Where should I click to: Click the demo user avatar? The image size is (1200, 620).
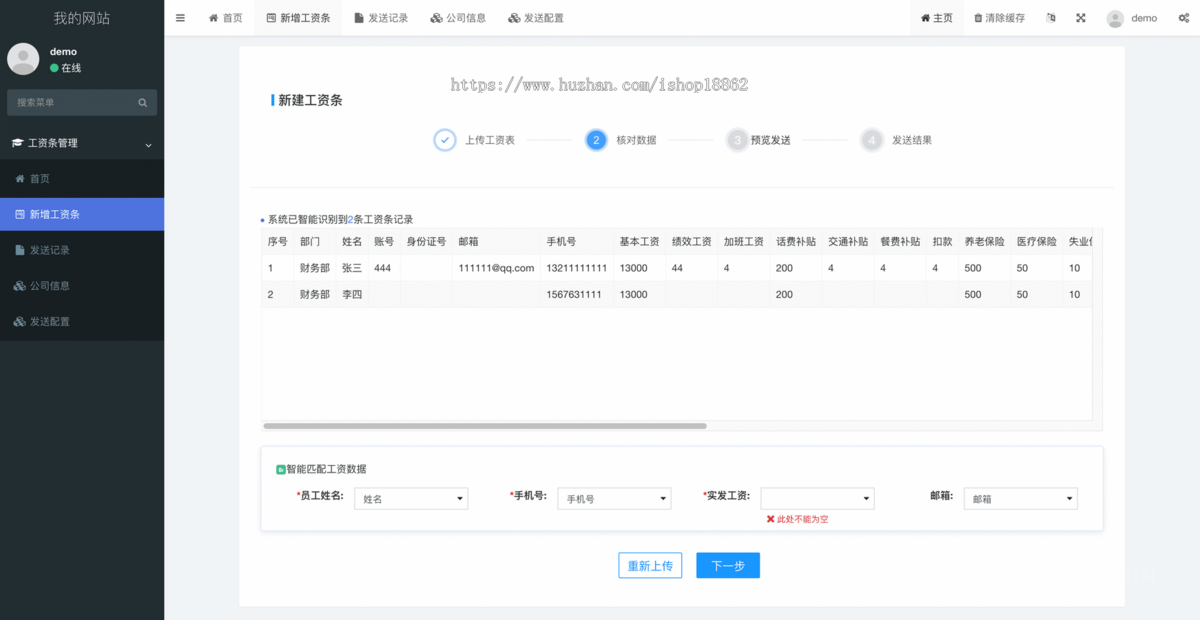(x=1114, y=17)
